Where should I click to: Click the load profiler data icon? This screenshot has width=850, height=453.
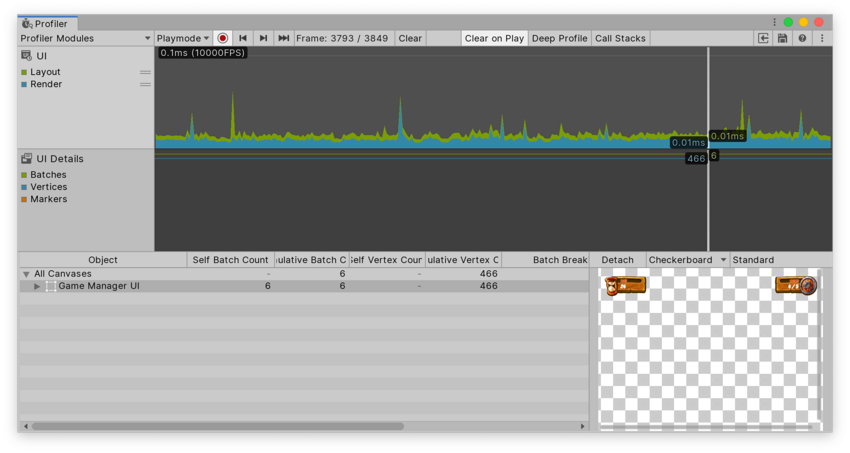click(763, 38)
